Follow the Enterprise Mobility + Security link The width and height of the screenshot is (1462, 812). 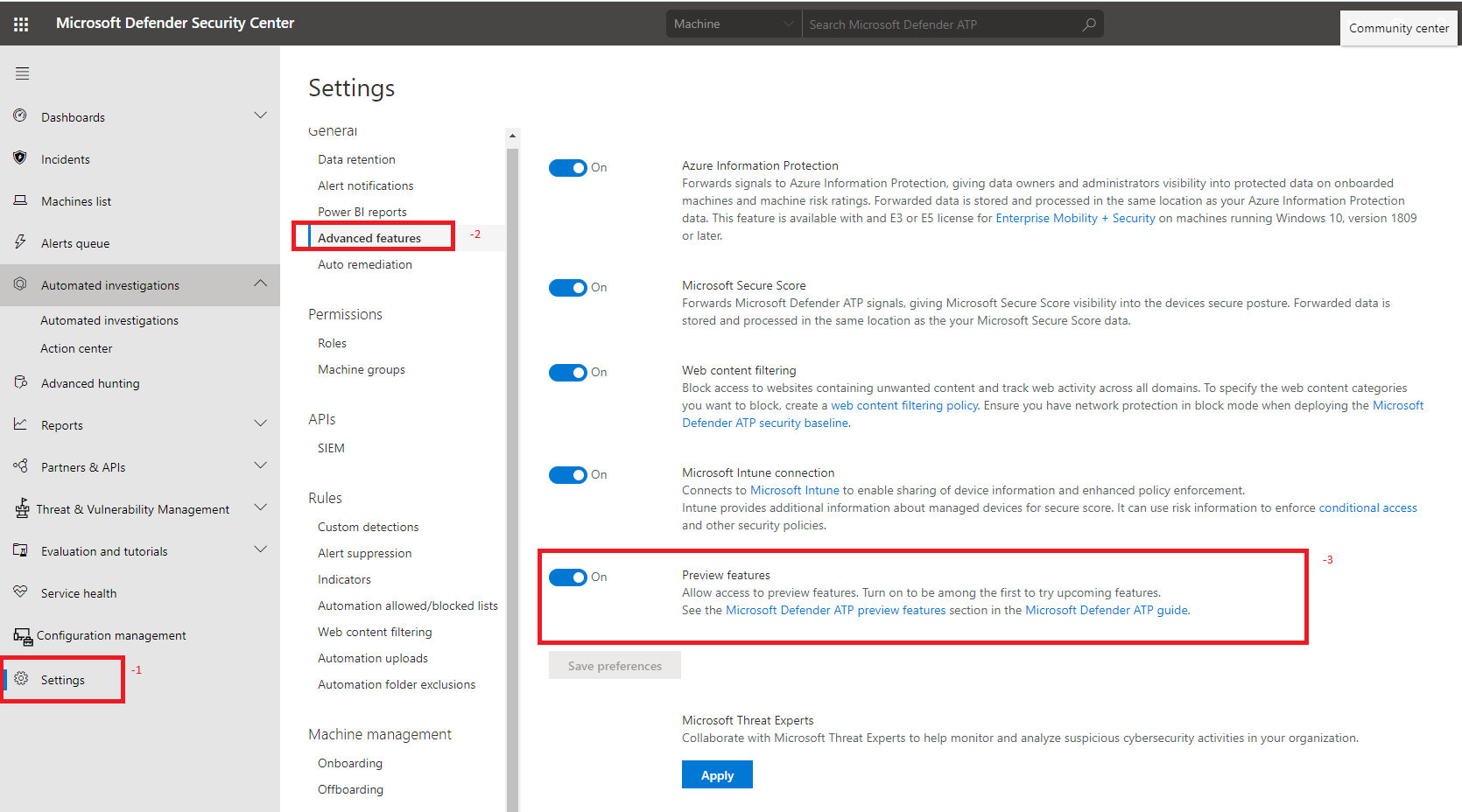point(1075,218)
